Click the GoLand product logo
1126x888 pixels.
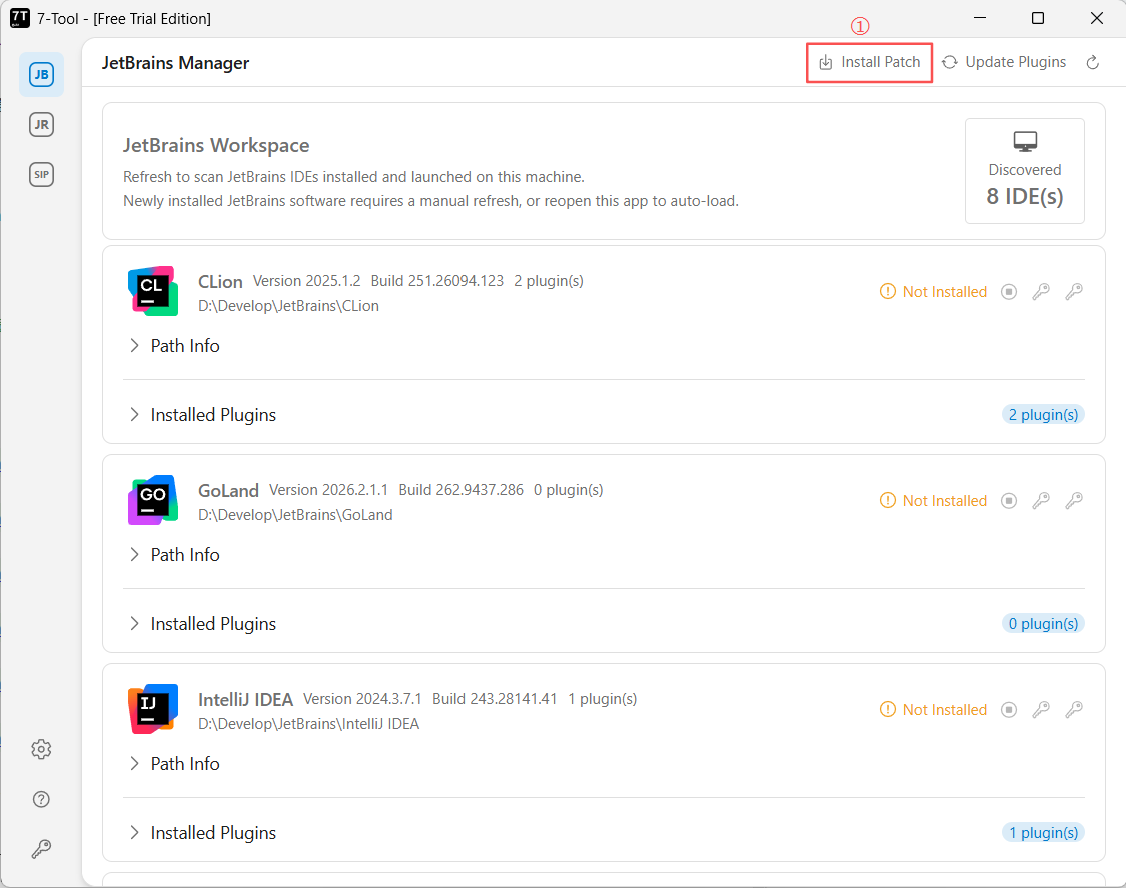click(153, 500)
